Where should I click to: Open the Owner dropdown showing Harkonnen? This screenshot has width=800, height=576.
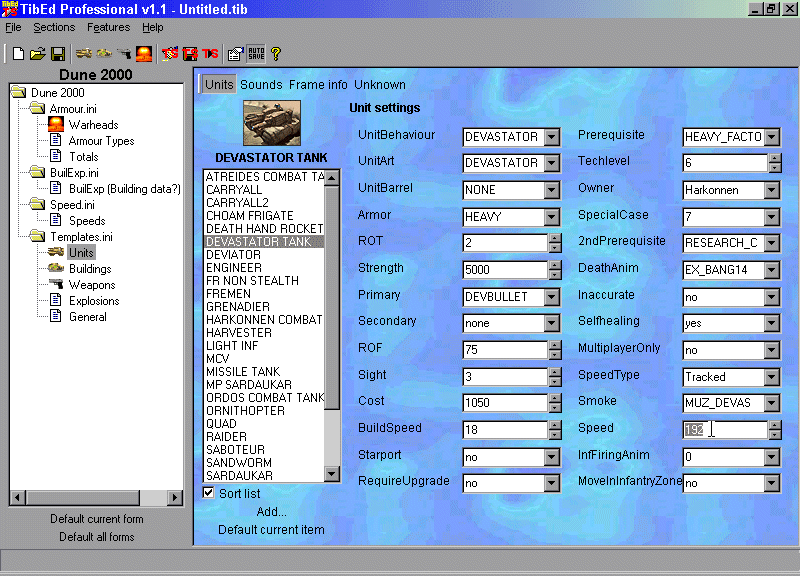click(772, 190)
